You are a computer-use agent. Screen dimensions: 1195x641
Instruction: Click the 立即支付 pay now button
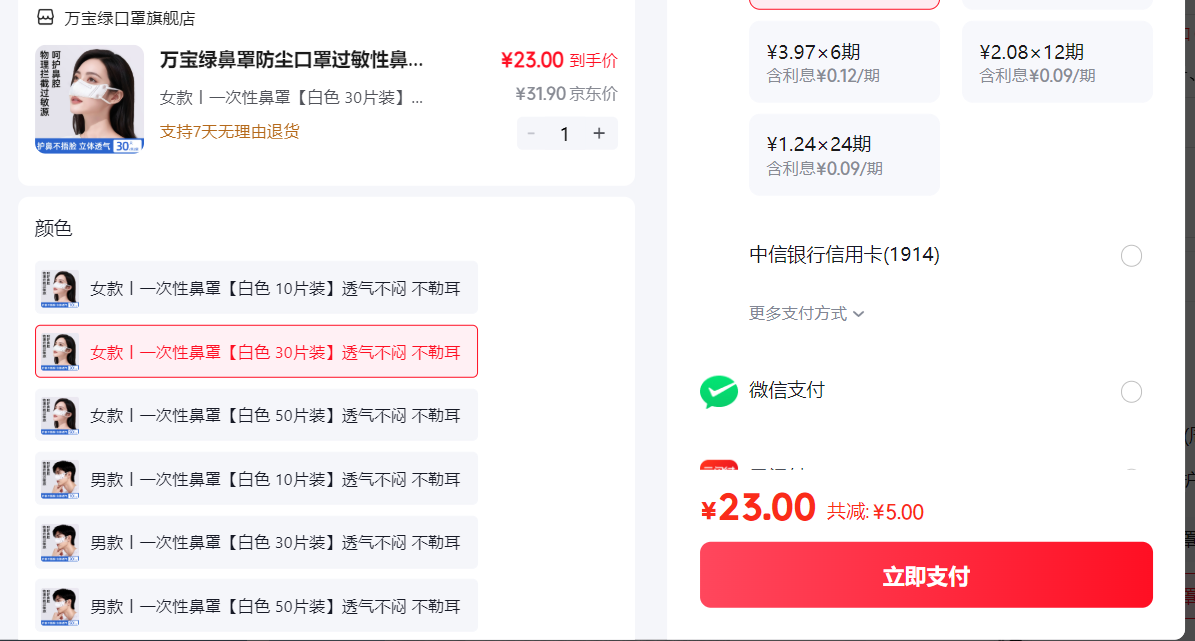click(926, 575)
